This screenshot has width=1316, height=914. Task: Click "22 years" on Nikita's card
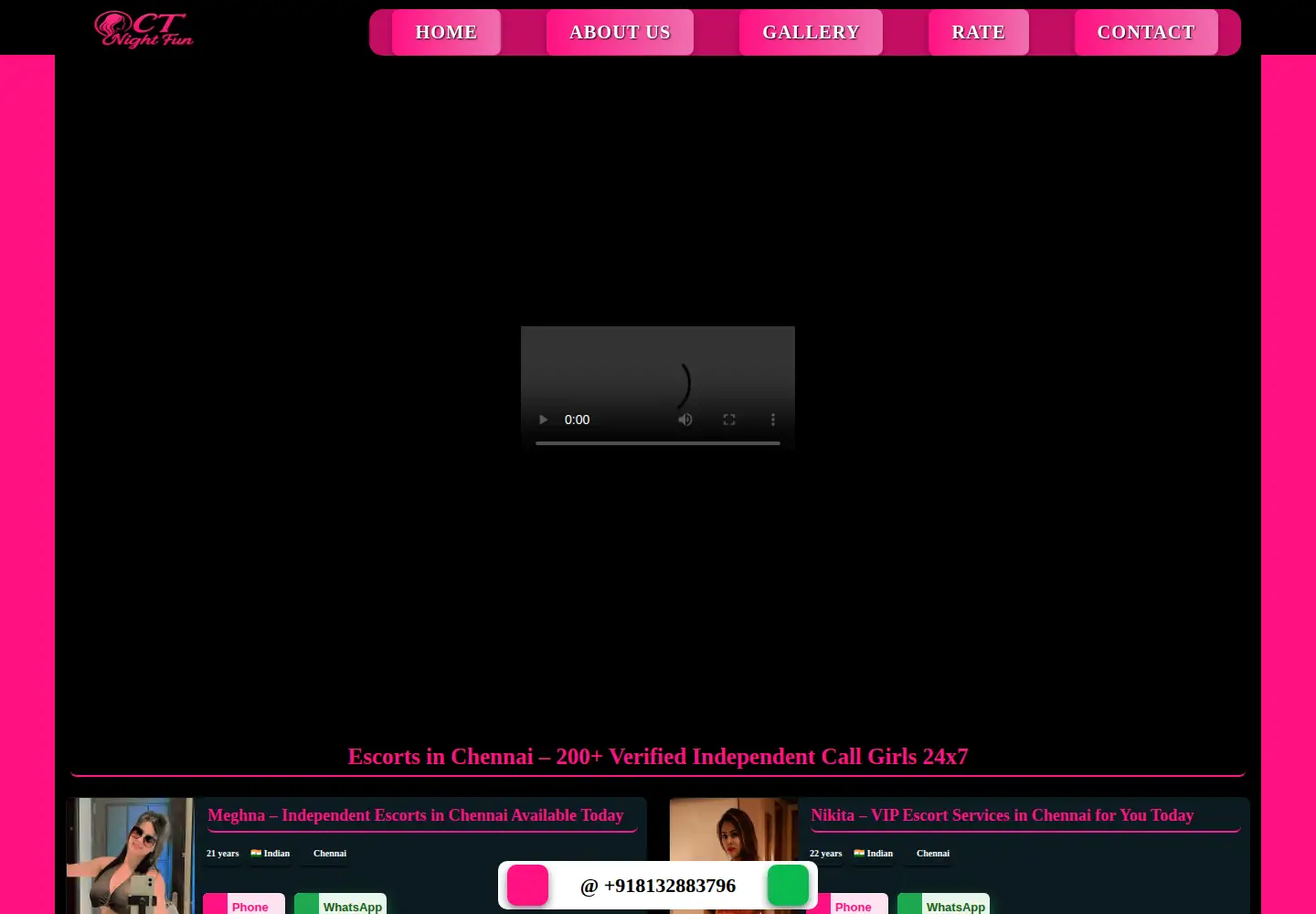(825, 854)
